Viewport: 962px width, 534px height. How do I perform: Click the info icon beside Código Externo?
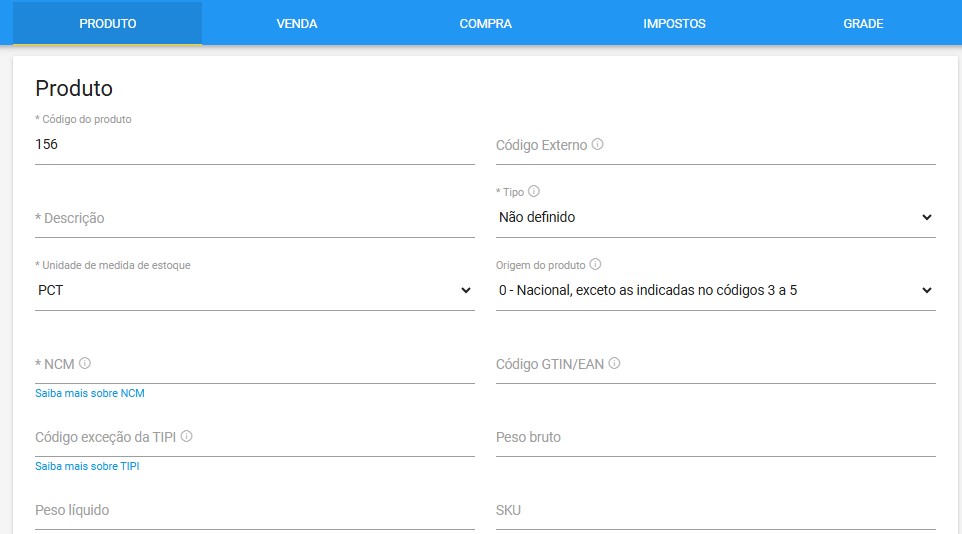click(x=597, y=144)
